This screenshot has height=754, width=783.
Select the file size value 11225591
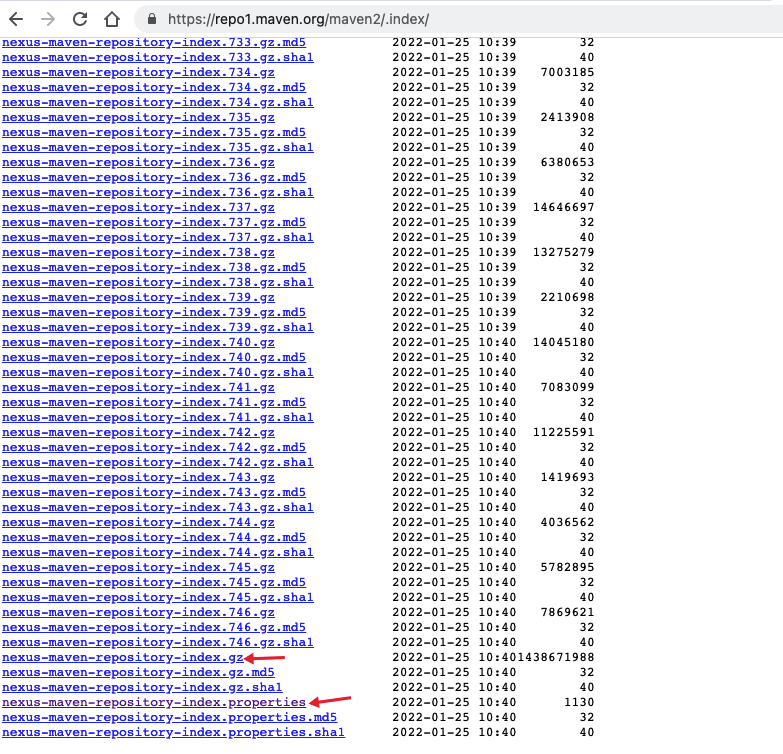563,432
